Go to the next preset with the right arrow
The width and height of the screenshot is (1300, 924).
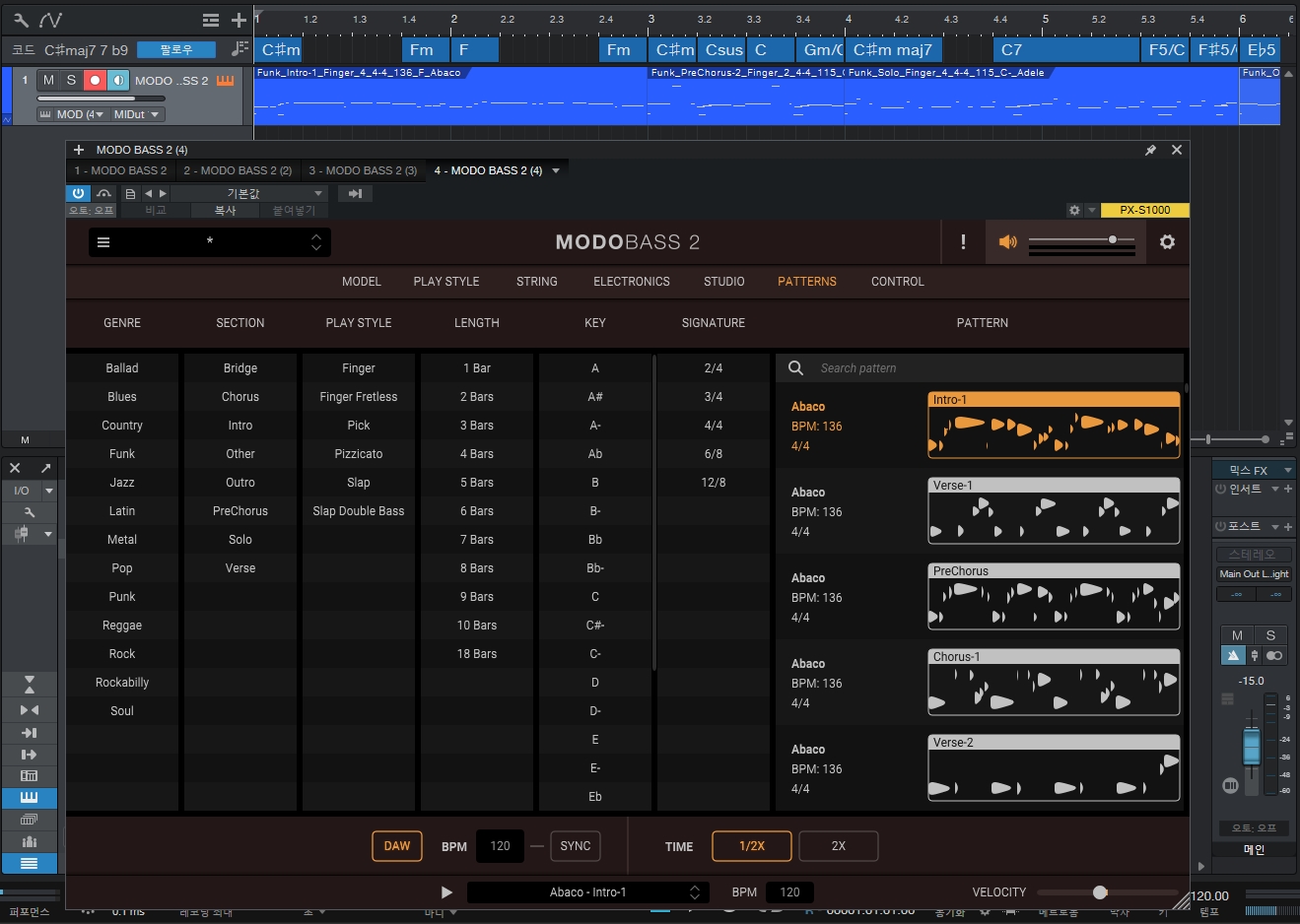(x=164, y=193)
